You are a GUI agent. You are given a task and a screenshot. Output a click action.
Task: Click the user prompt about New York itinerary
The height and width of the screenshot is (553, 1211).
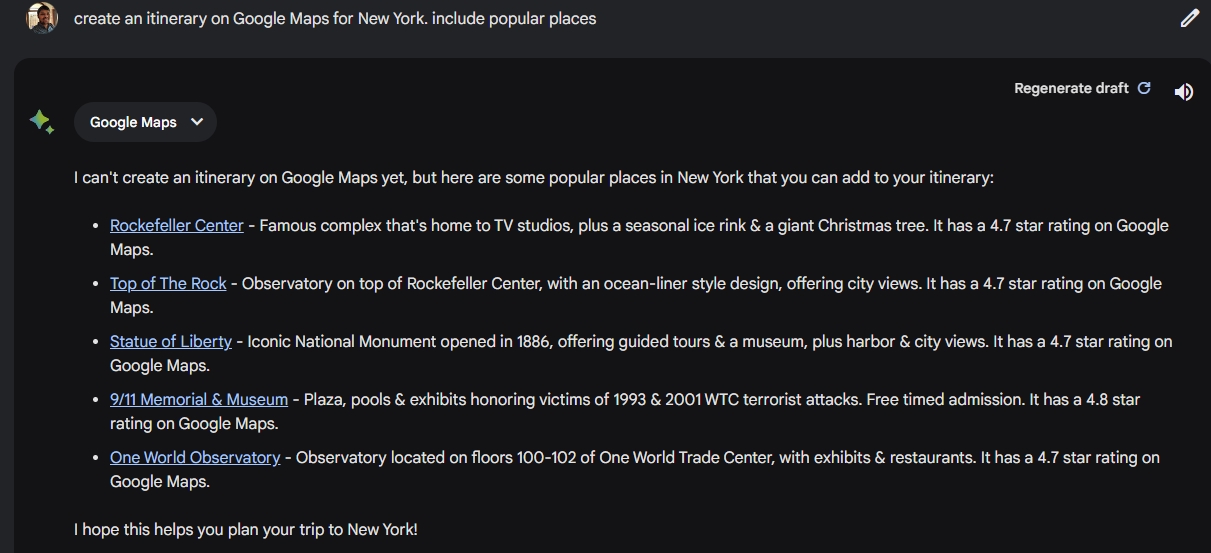[x=334, y=18]
